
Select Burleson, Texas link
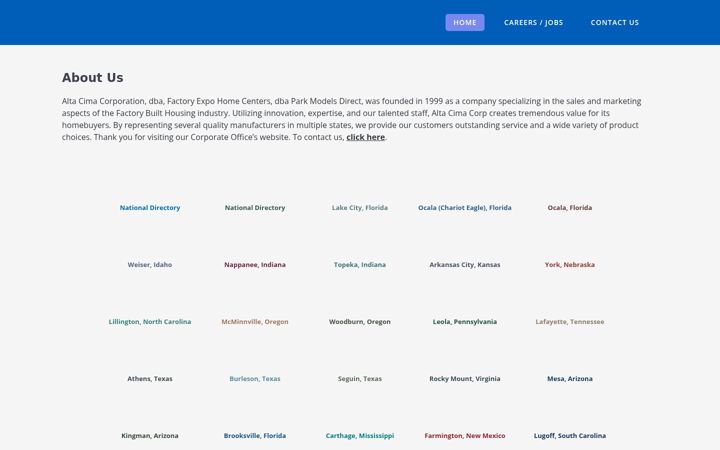click(255, 378)
